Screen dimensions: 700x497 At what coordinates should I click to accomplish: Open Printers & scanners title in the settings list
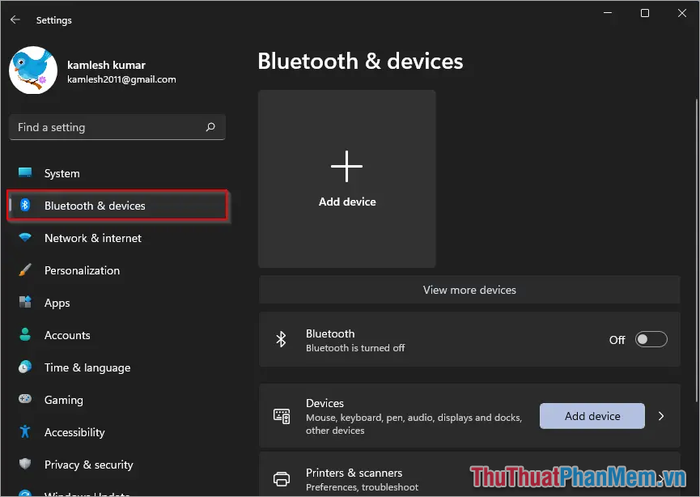(354, 473)
